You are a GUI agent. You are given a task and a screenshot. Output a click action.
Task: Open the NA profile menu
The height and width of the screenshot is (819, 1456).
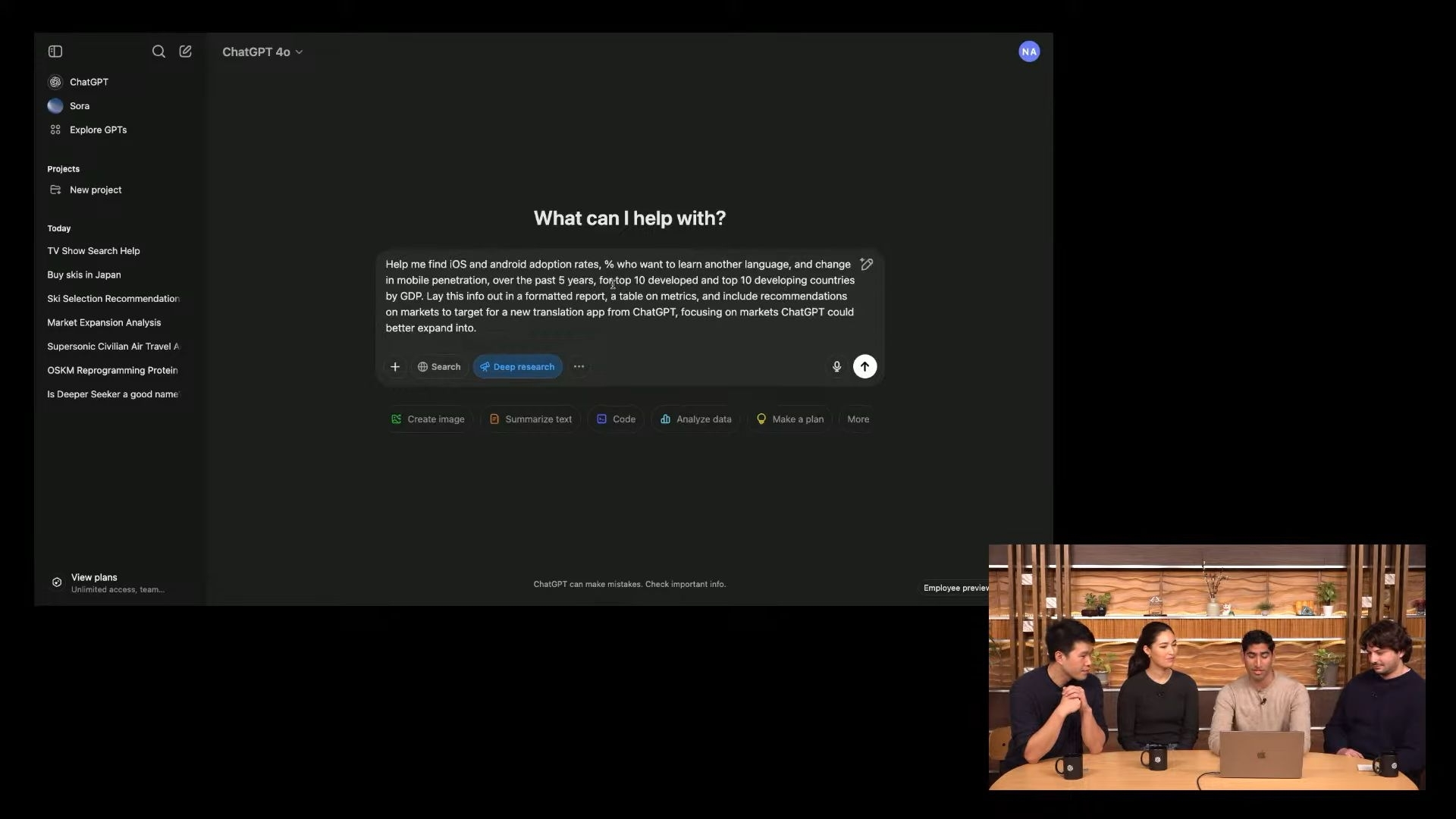pyautogui.click(x=1028, y=51)
